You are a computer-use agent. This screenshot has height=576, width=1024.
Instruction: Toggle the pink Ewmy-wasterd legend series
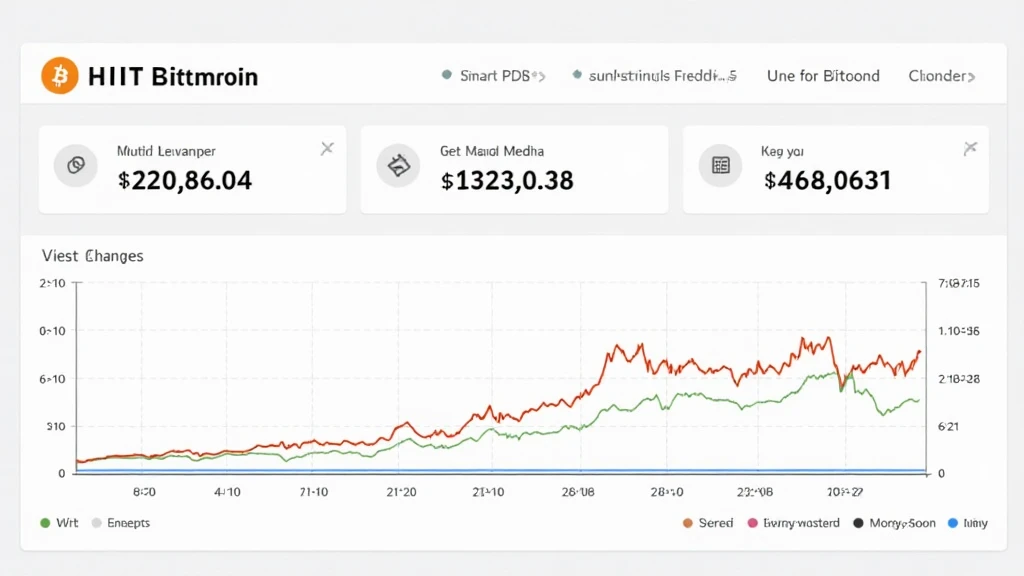pyautogui.click(x=752, y=523)
